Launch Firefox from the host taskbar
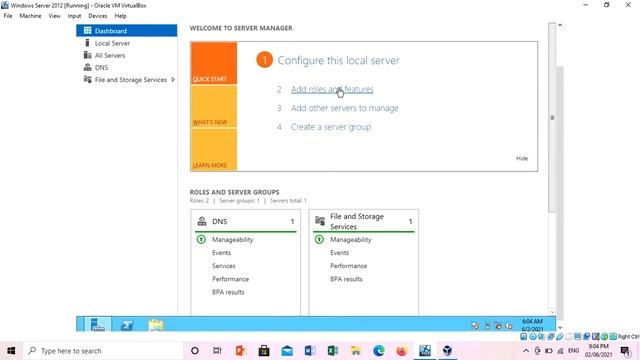This screenshot has height=360, width=640. coord(402,351)
